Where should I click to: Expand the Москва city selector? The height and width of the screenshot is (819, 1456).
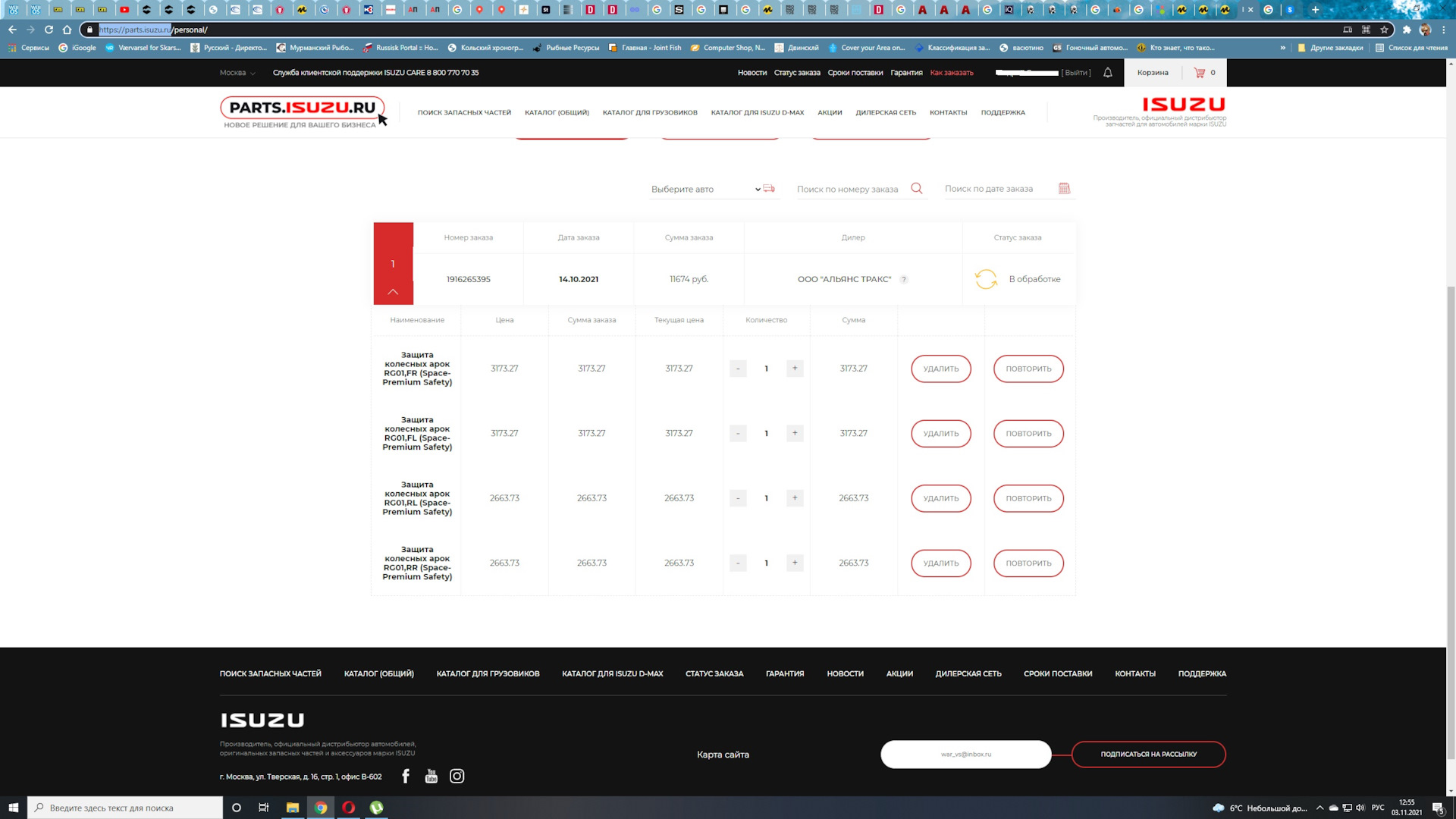click(237, 73)
